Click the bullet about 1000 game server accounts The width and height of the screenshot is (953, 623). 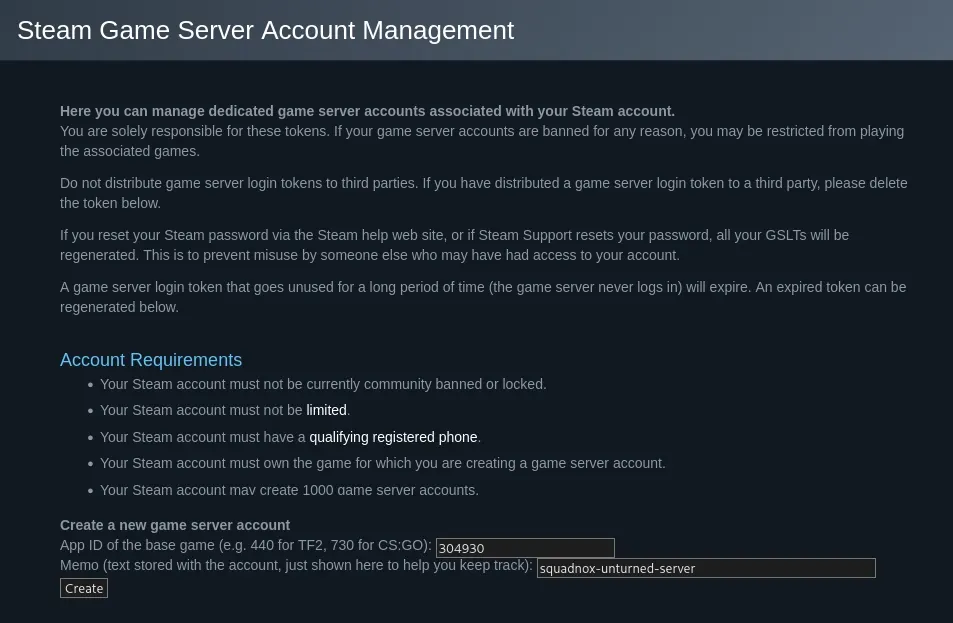coord(289,490)
